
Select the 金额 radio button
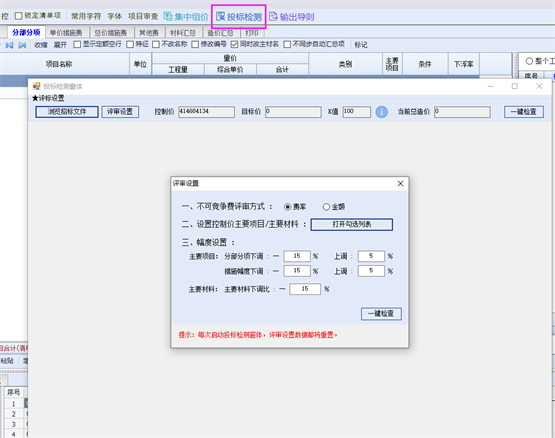point(326,207)
